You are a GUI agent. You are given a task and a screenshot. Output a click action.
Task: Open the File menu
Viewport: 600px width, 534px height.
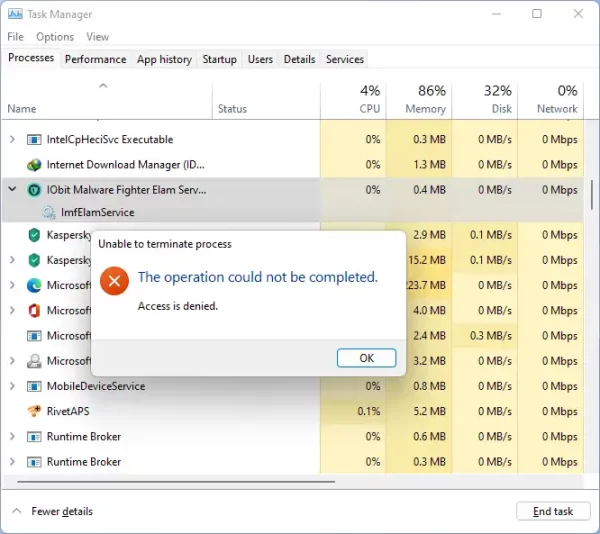(15, 37)
